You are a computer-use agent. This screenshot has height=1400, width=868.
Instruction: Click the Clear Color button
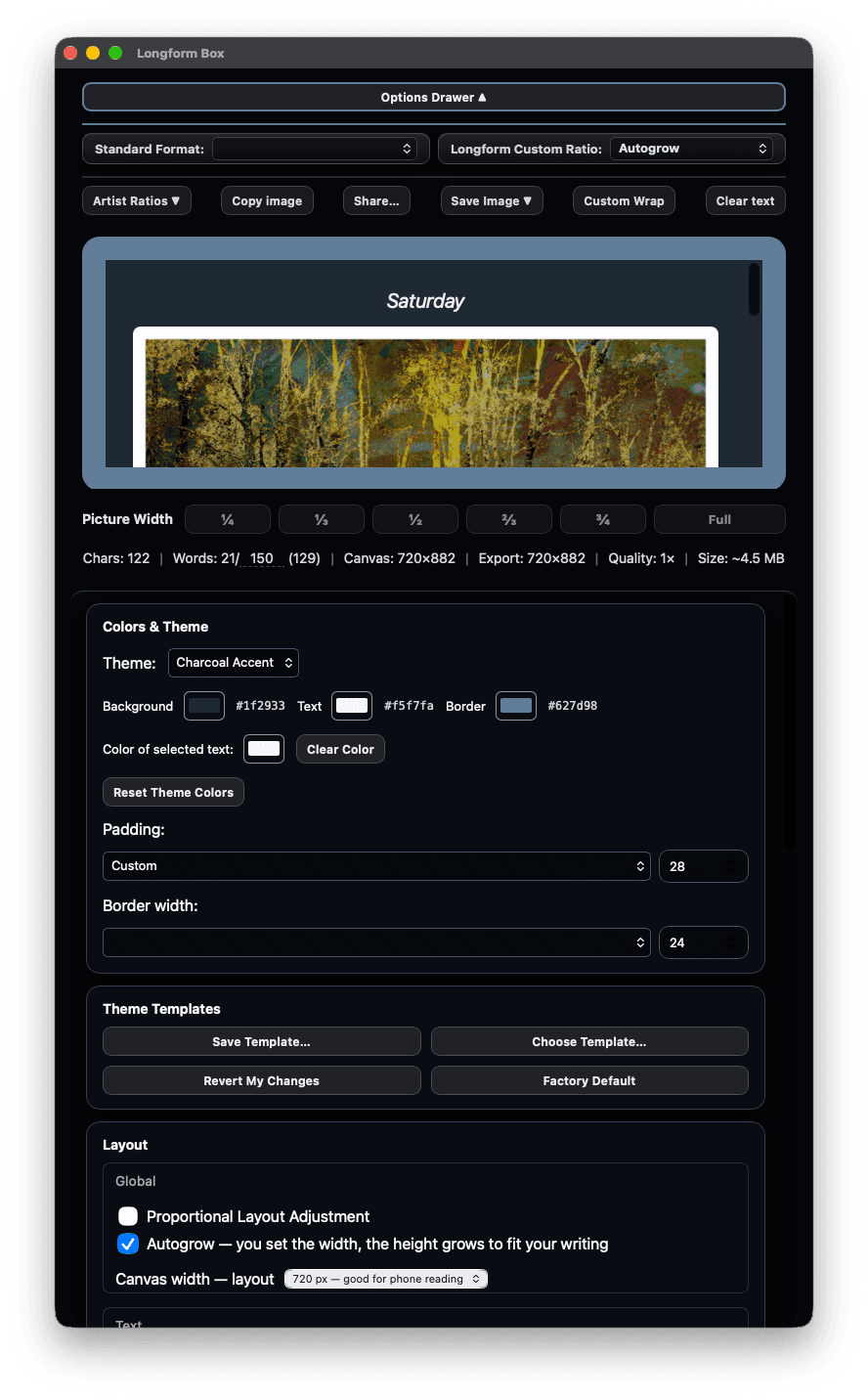point(340,749)
